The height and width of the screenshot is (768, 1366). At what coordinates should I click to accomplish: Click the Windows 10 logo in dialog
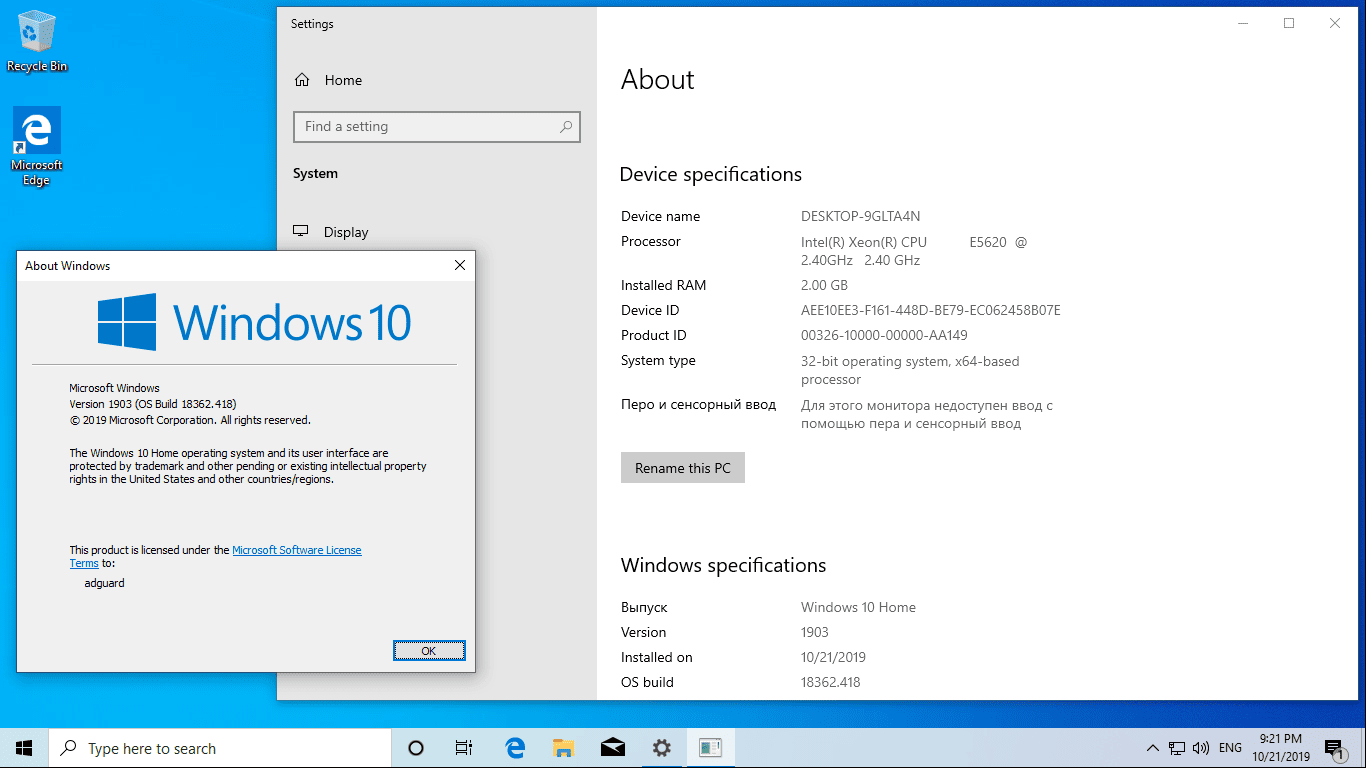point(255,322)
